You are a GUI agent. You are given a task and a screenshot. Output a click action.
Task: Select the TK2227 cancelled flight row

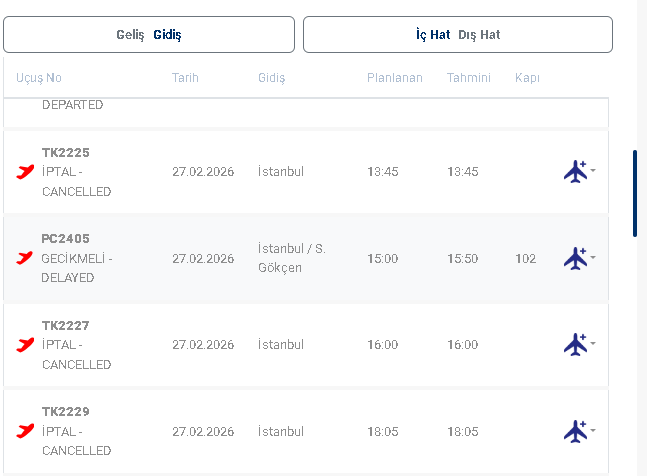(300, 345)
